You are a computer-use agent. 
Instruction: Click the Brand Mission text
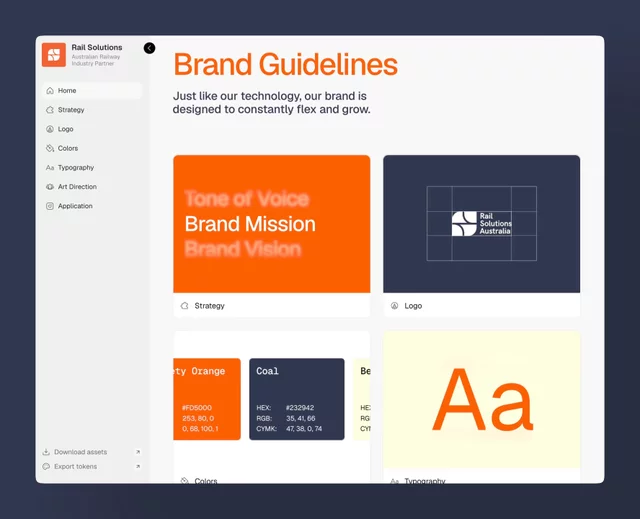tap(250, 224)
